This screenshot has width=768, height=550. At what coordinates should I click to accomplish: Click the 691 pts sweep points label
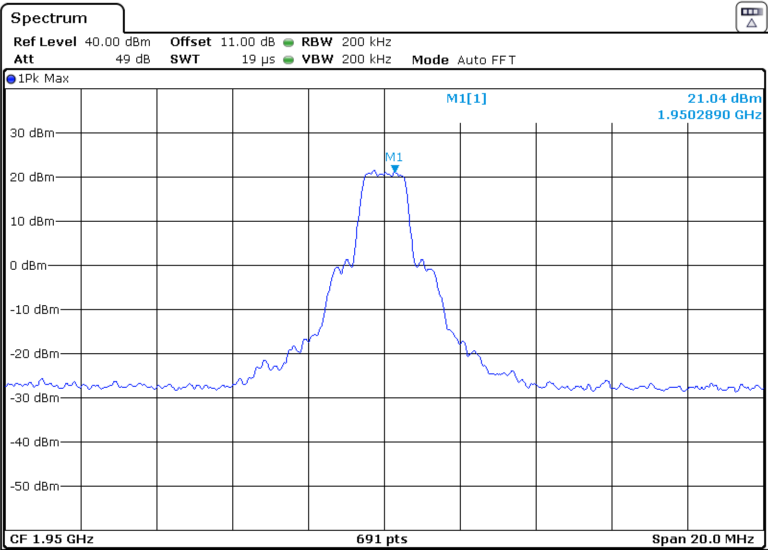click(x=382, y=538)
